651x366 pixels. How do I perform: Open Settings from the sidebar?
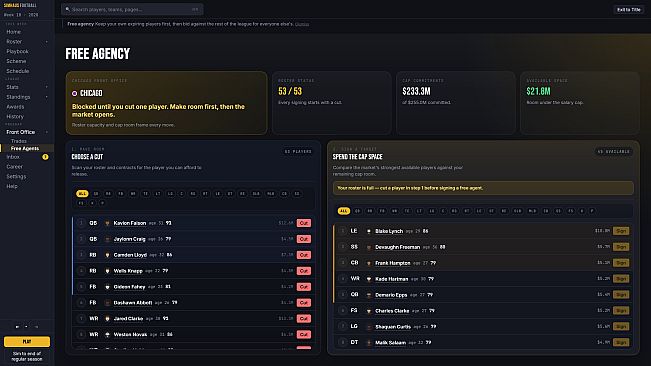[16, 176]
